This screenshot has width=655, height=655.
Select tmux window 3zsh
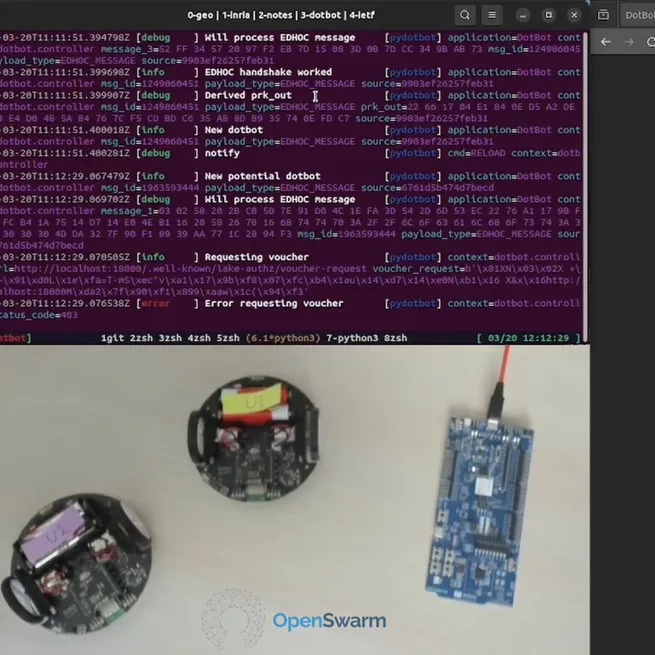tap(170, 338)
